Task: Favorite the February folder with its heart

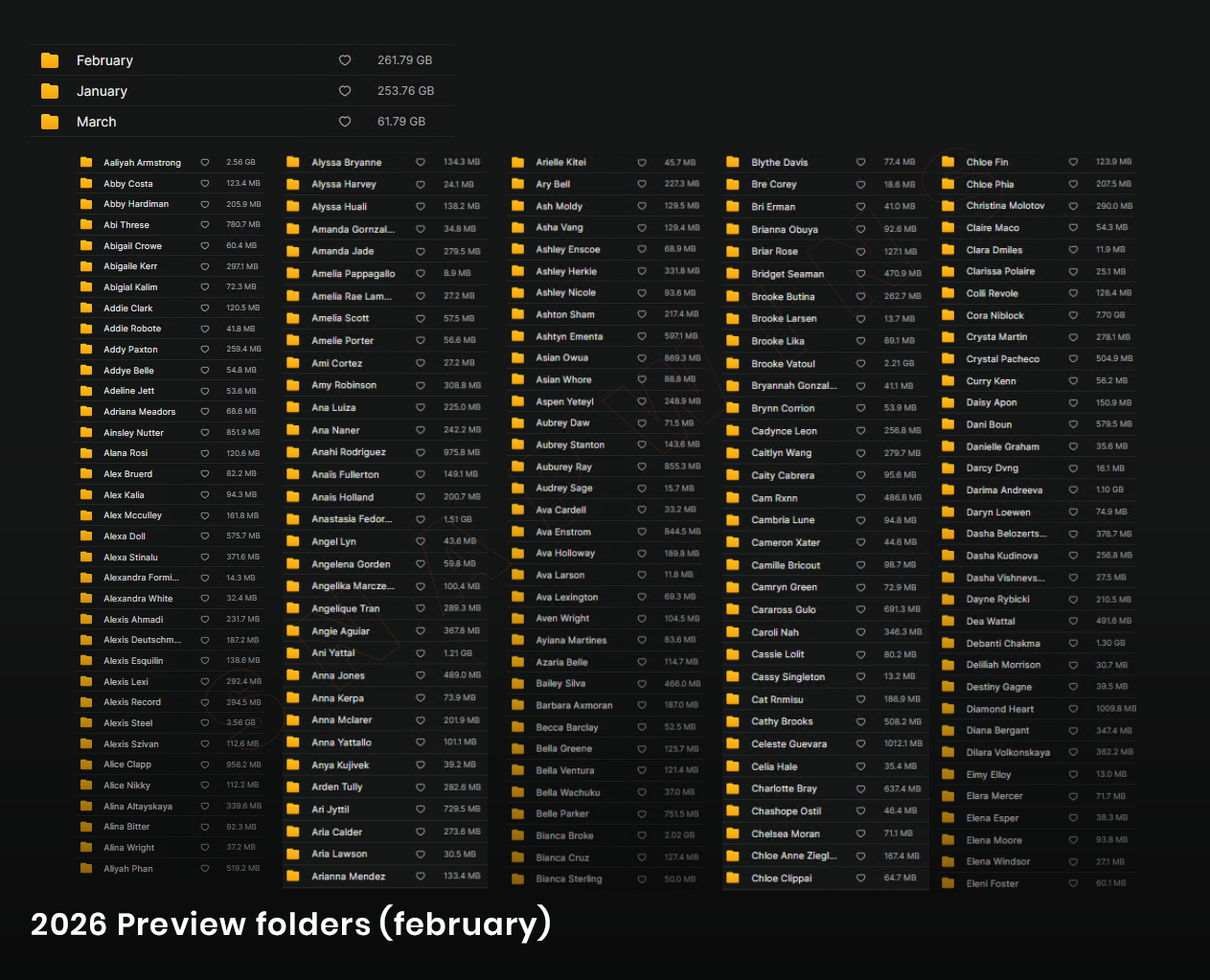Action: pos(345,60)
